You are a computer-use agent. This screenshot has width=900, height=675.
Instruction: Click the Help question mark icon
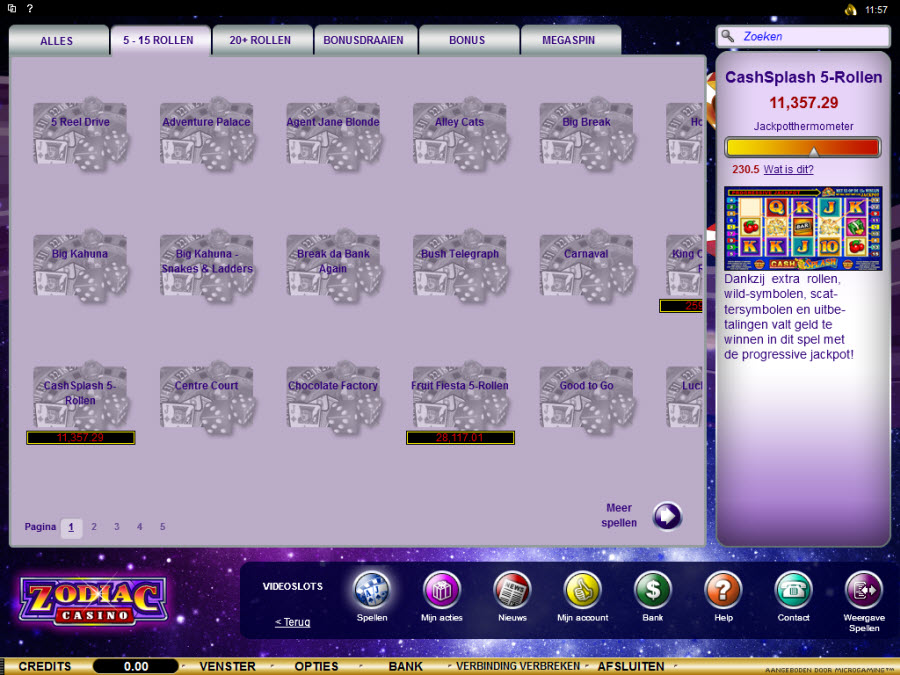pyautogui.click(x=723, y=590)
